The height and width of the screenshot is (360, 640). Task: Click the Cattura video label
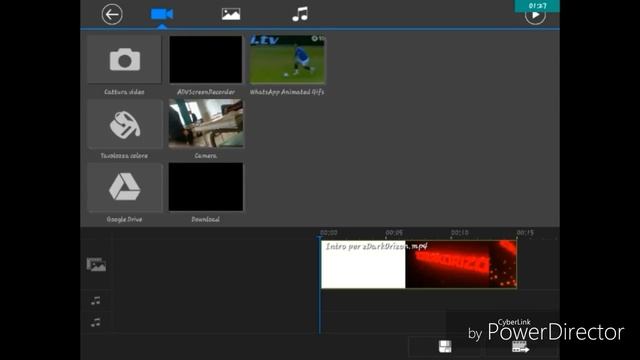[x=124, y=92]
